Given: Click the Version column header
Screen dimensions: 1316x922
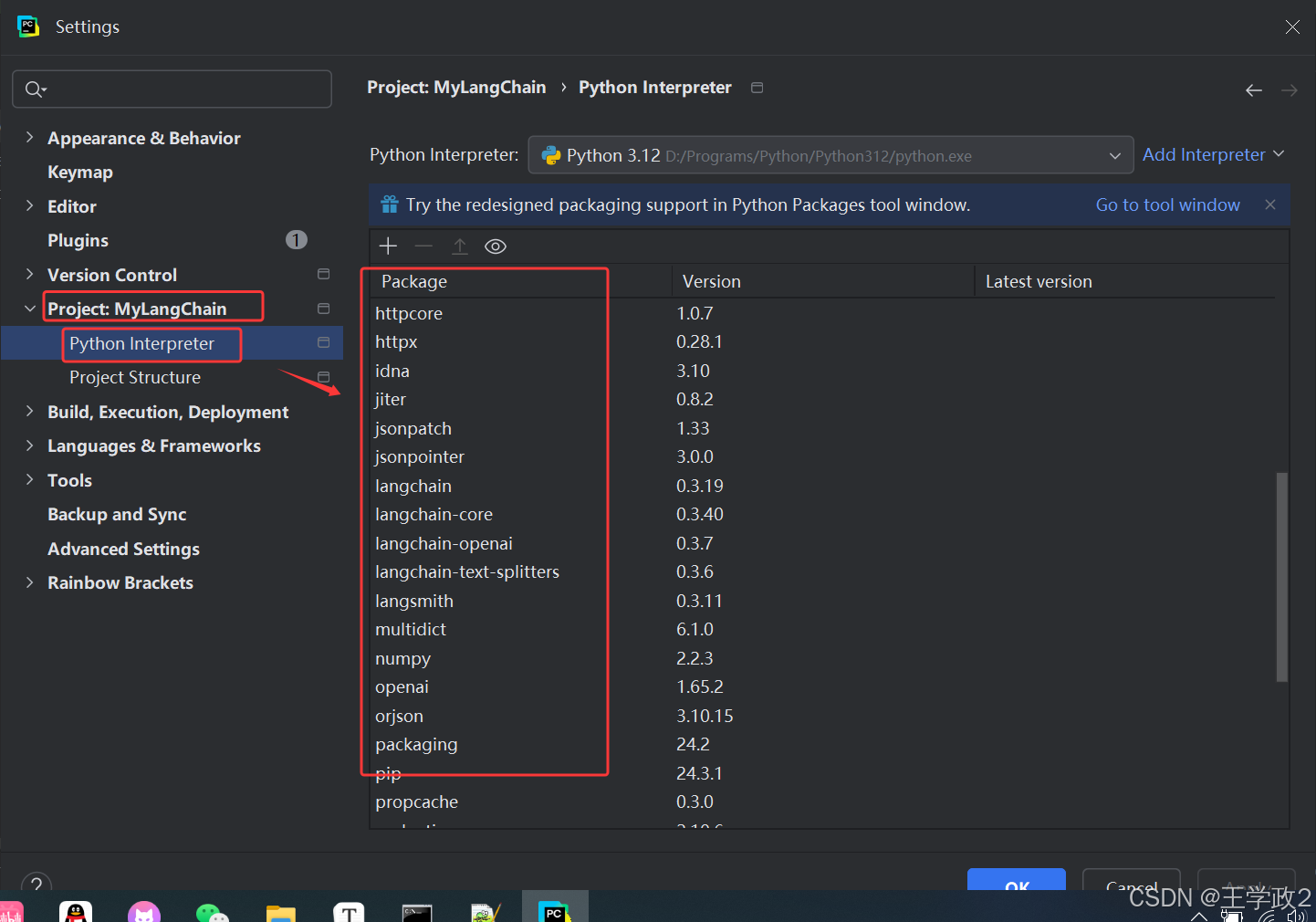Looking at the screenshot, I should (x=823, y=281).
